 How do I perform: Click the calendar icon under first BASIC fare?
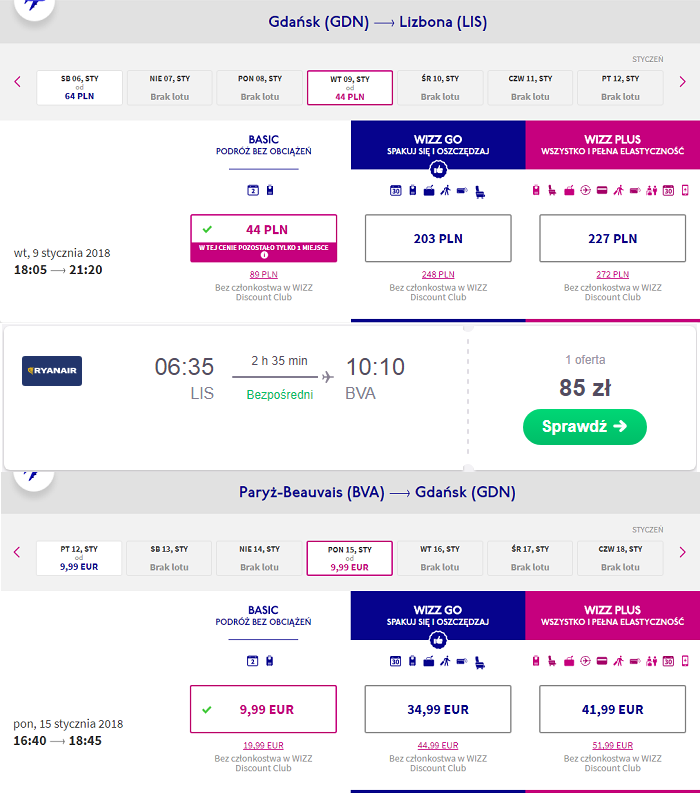pos(253,190)
